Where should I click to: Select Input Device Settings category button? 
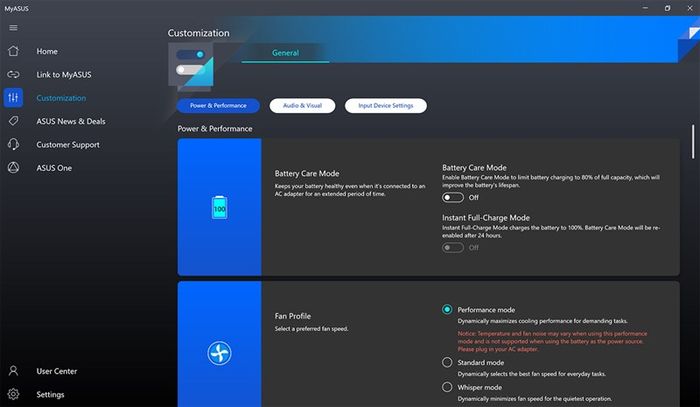[386, 106]
